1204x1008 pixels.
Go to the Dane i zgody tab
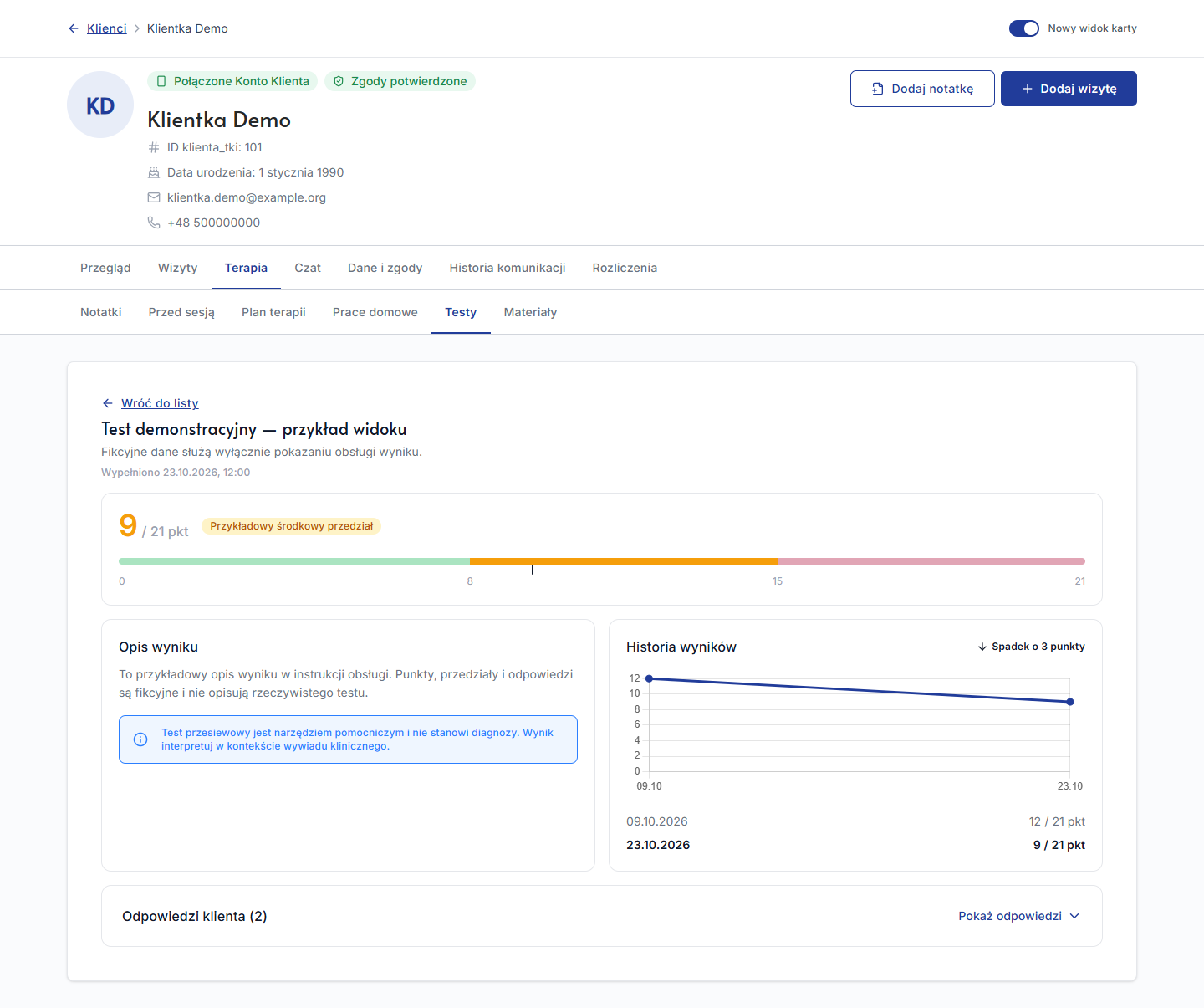pyautogui.click(x=385, y=268)
